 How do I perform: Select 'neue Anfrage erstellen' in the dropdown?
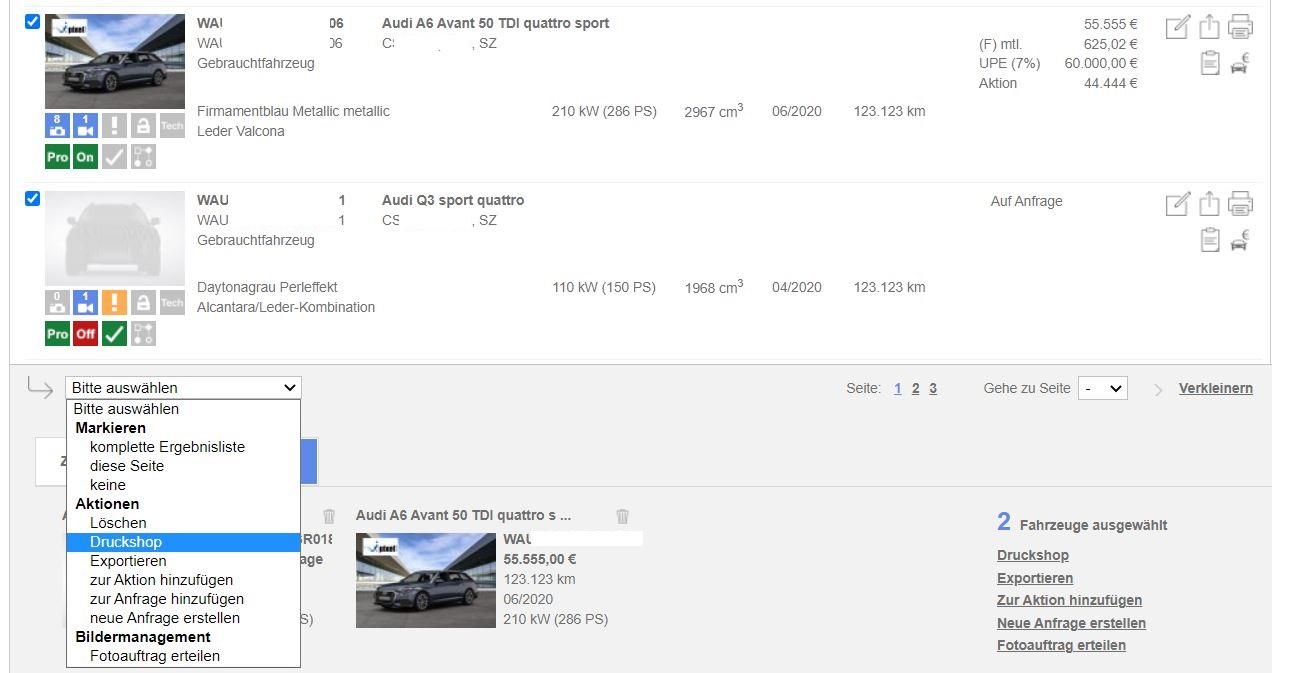183,618
